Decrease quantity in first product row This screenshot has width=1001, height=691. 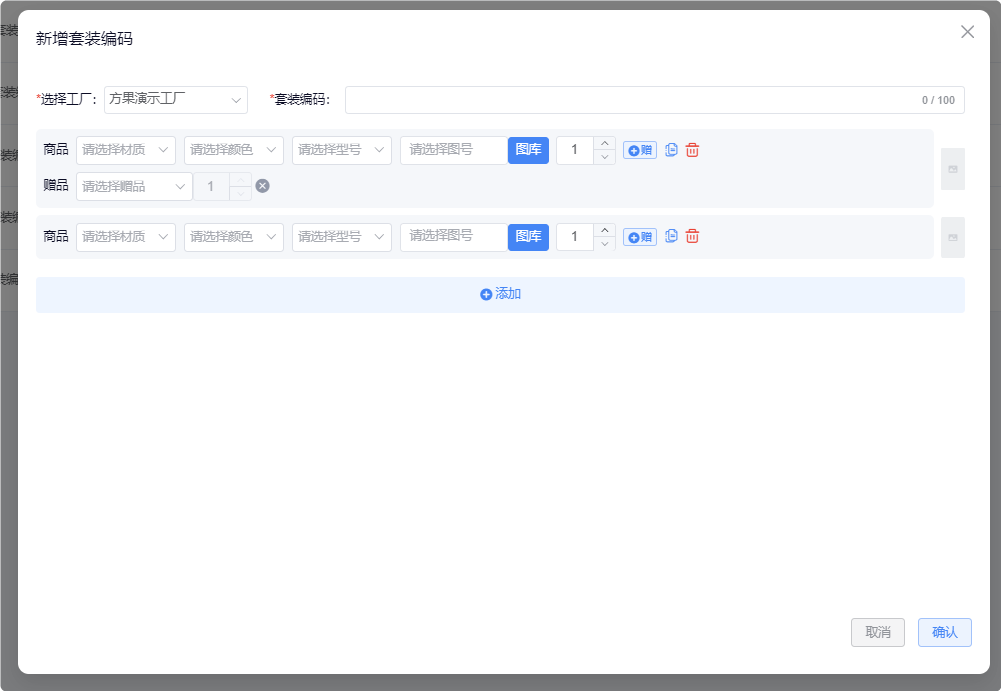[605, 157]
